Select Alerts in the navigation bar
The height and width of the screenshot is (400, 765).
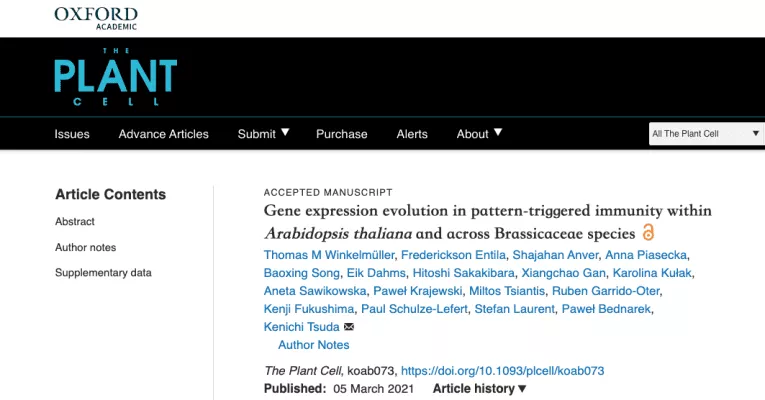pos(412,134)
